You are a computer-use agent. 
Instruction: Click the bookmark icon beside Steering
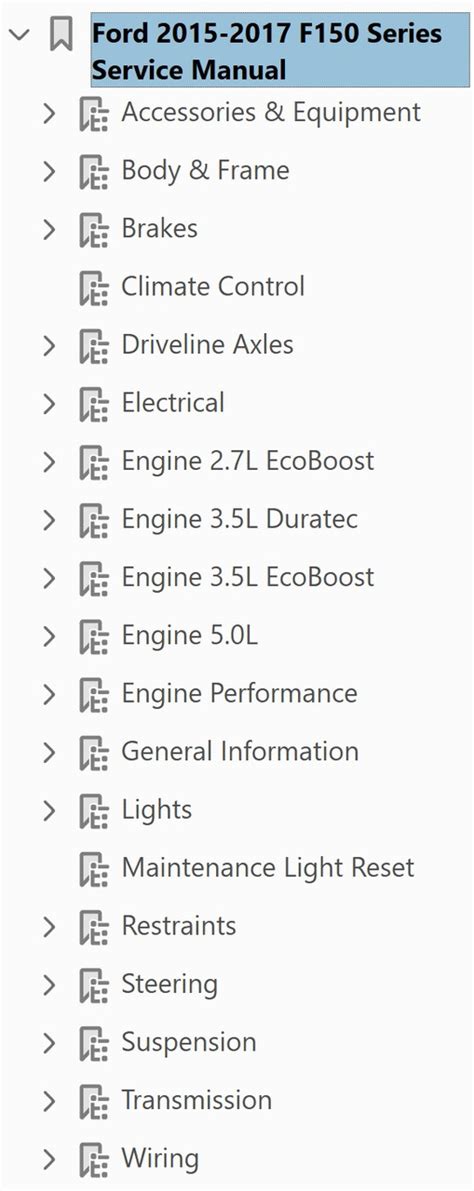(x=94, y=985)
